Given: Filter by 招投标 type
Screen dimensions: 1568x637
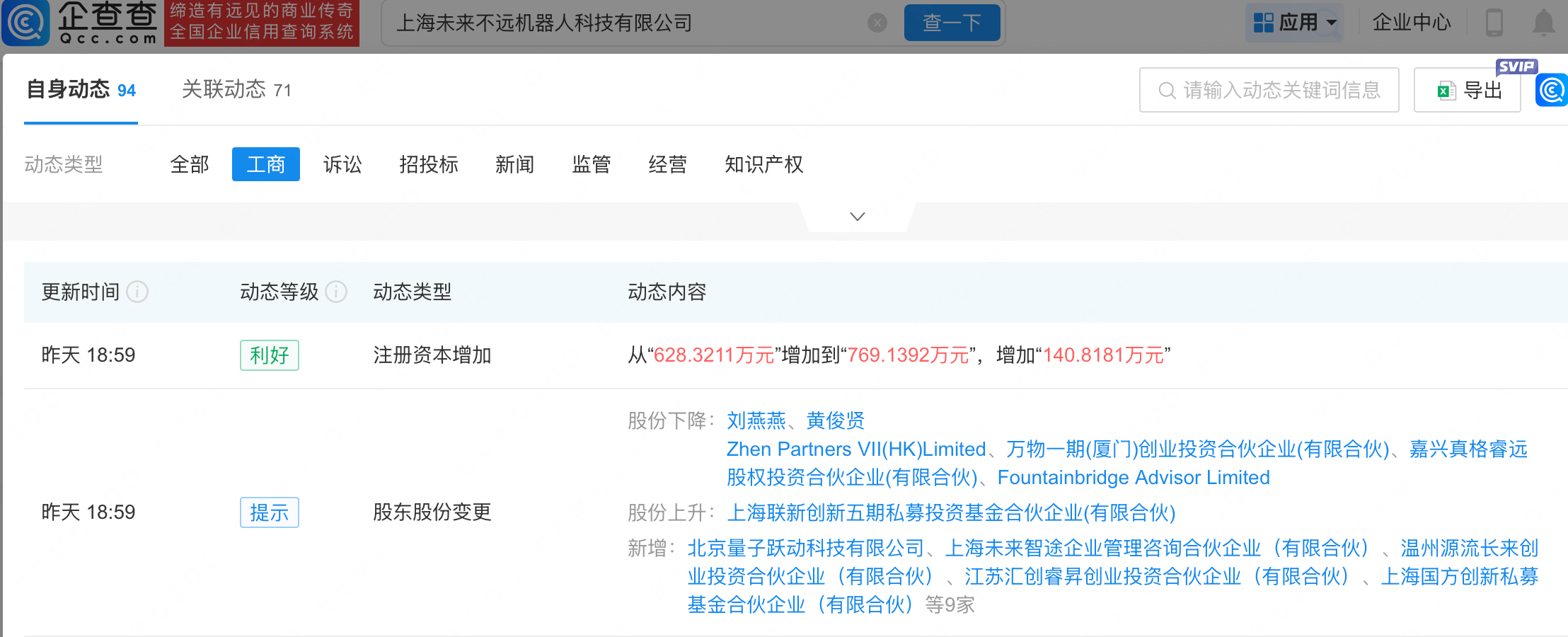Looking at the screenshot, I should 429,164.
